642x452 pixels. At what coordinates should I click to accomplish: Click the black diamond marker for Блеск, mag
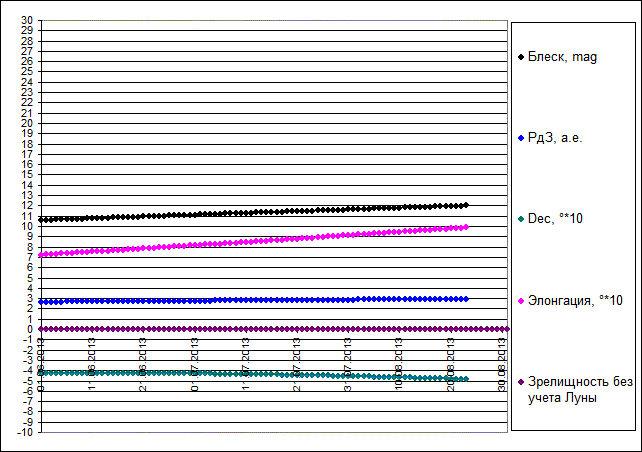click(521, 57)
